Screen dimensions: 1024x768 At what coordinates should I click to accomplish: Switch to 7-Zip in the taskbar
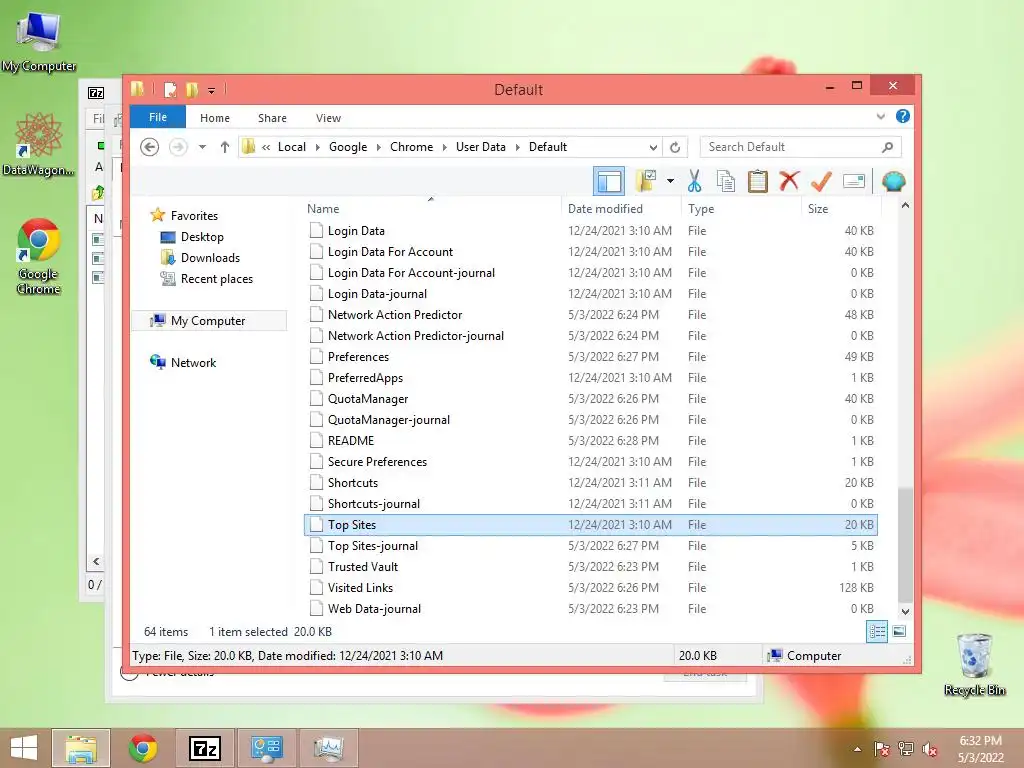204,748
